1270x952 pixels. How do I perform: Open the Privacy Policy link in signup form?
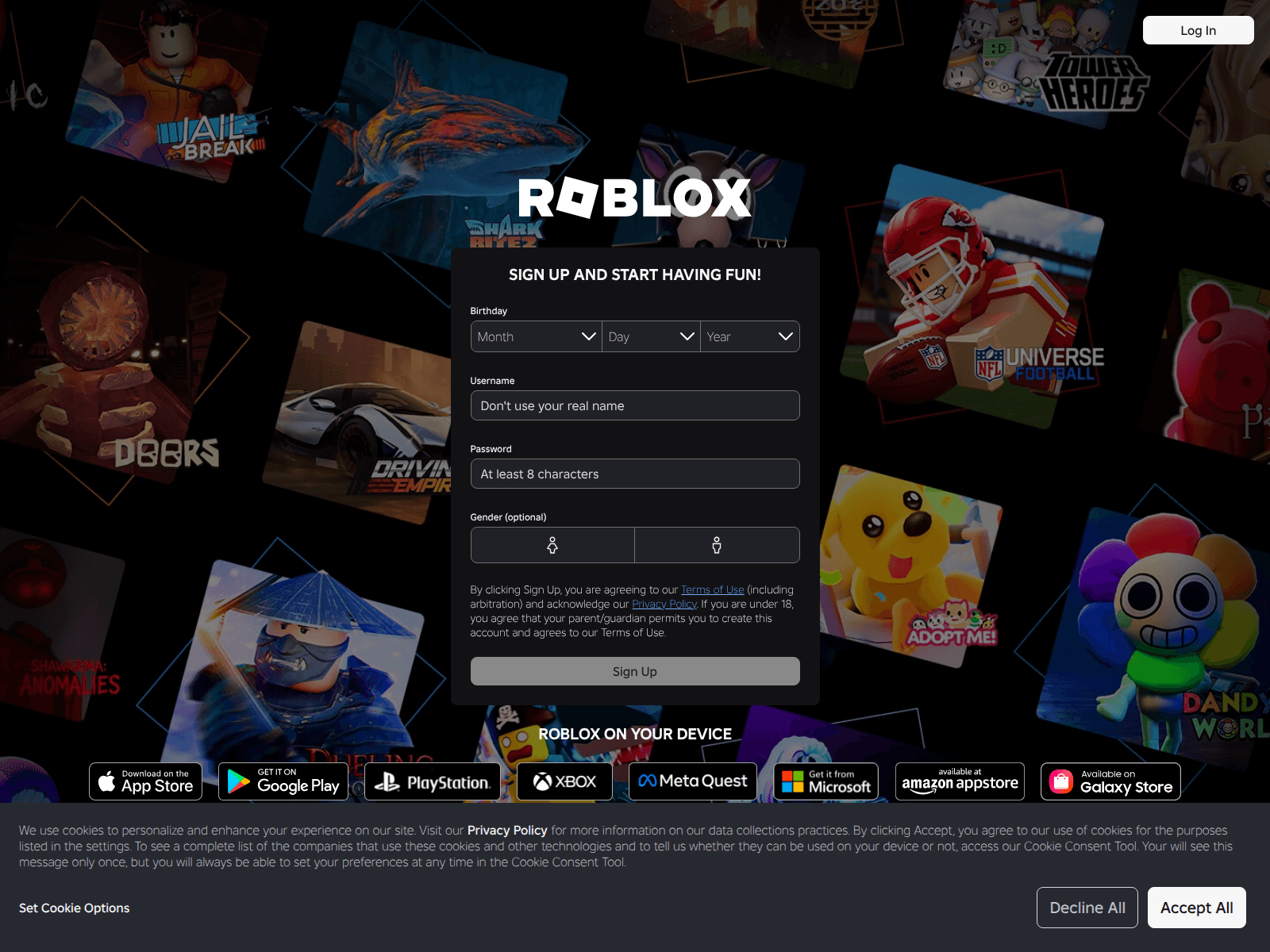pos(664,604)
